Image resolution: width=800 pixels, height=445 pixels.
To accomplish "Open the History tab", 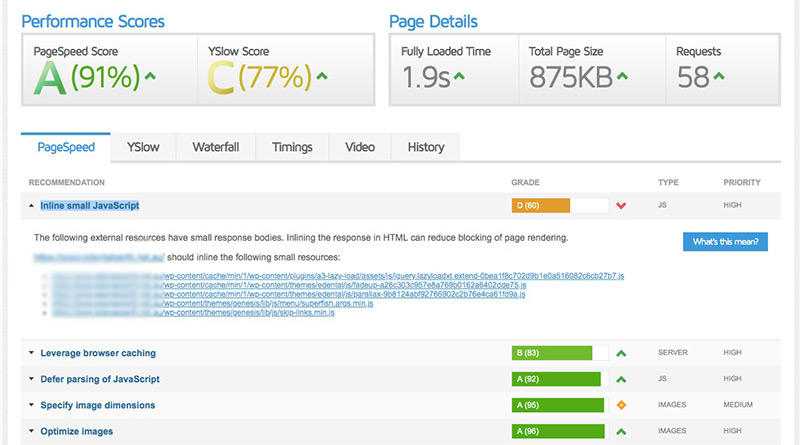I will pyautogui.click(x=426, y=147).
